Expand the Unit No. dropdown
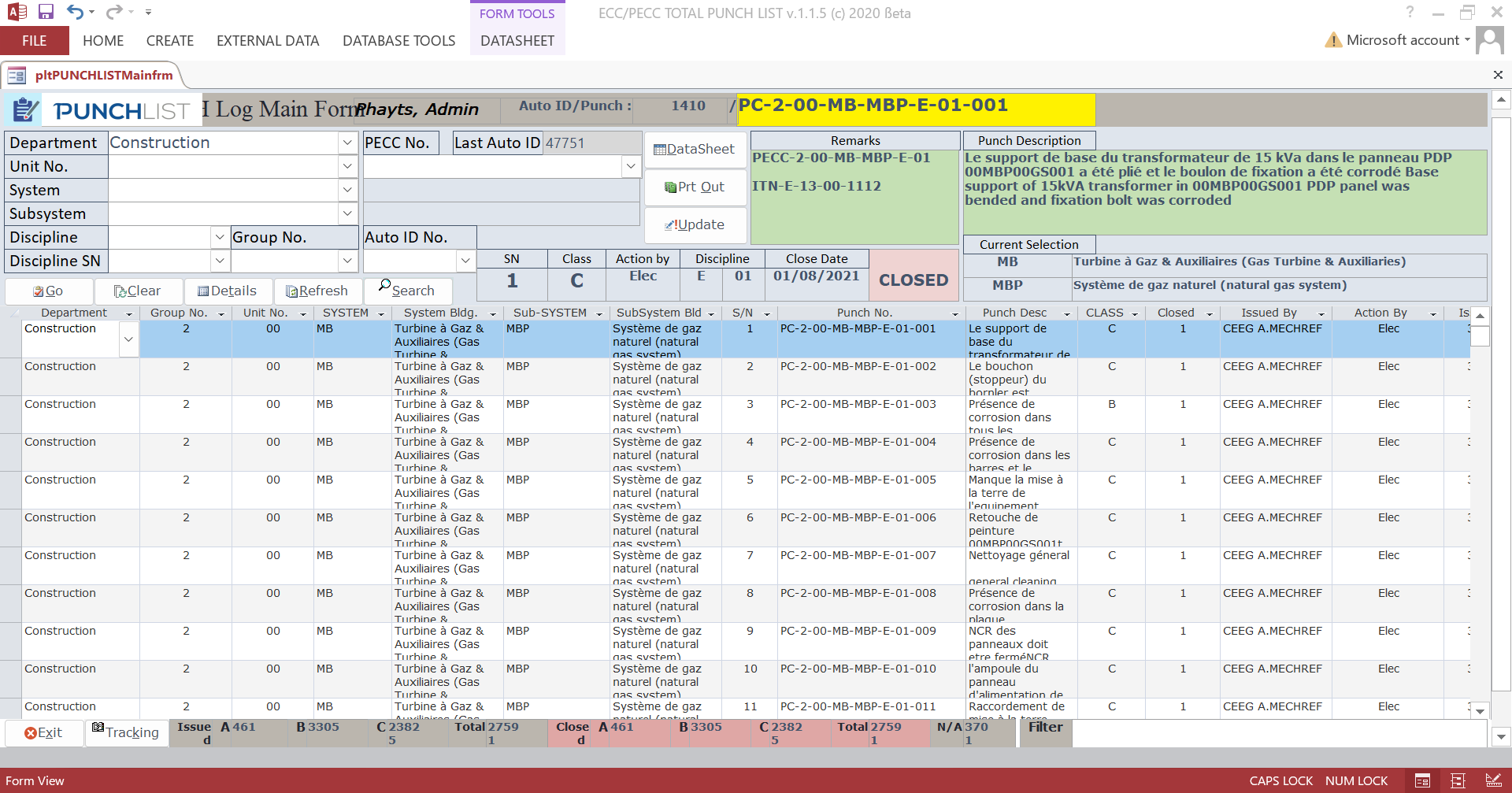 348,166
